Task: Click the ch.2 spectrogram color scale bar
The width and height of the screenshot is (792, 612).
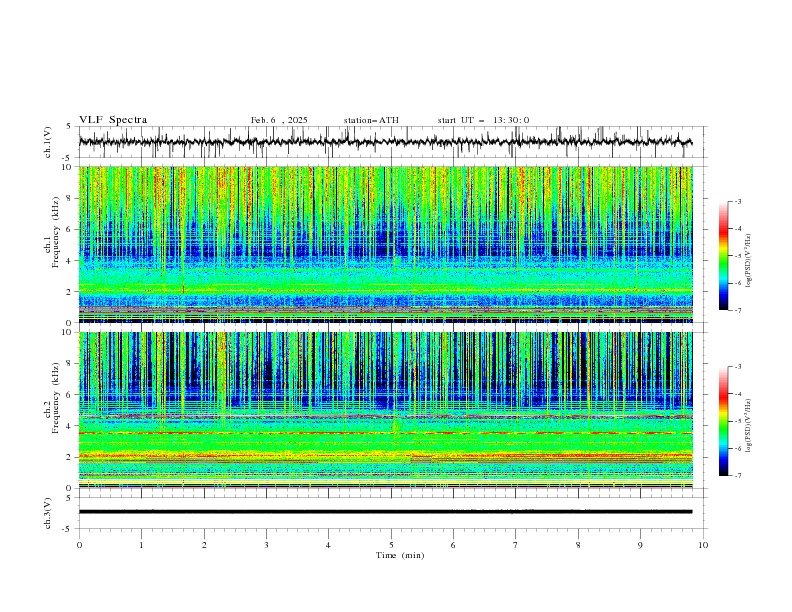Action: 723,421
